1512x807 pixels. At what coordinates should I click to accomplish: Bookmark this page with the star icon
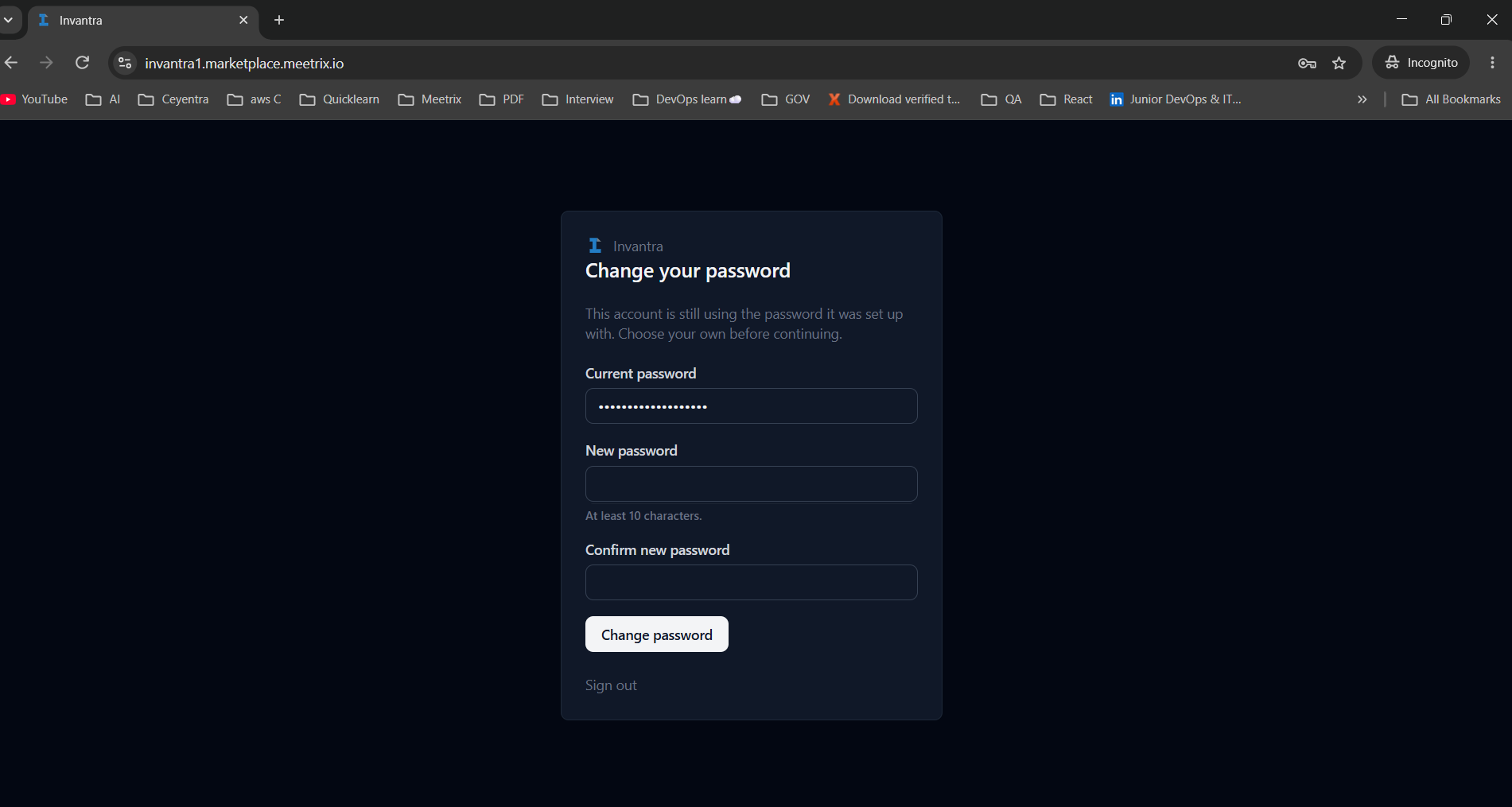(1339, 63)
